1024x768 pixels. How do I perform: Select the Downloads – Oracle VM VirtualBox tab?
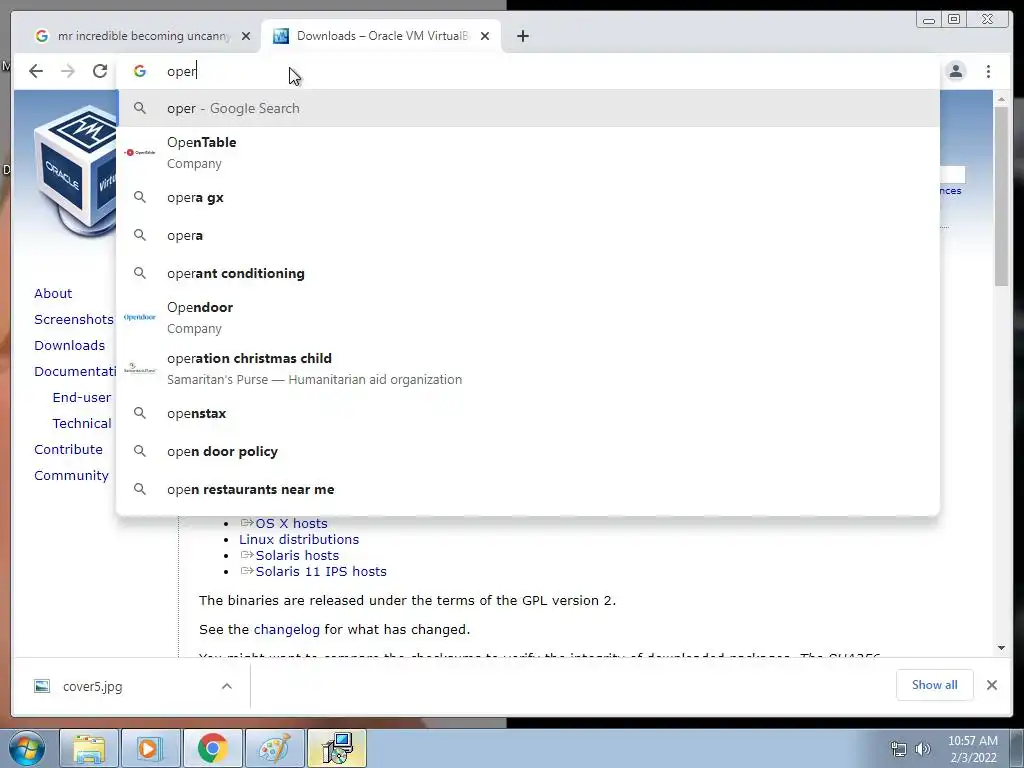click(x=382, y=36)
